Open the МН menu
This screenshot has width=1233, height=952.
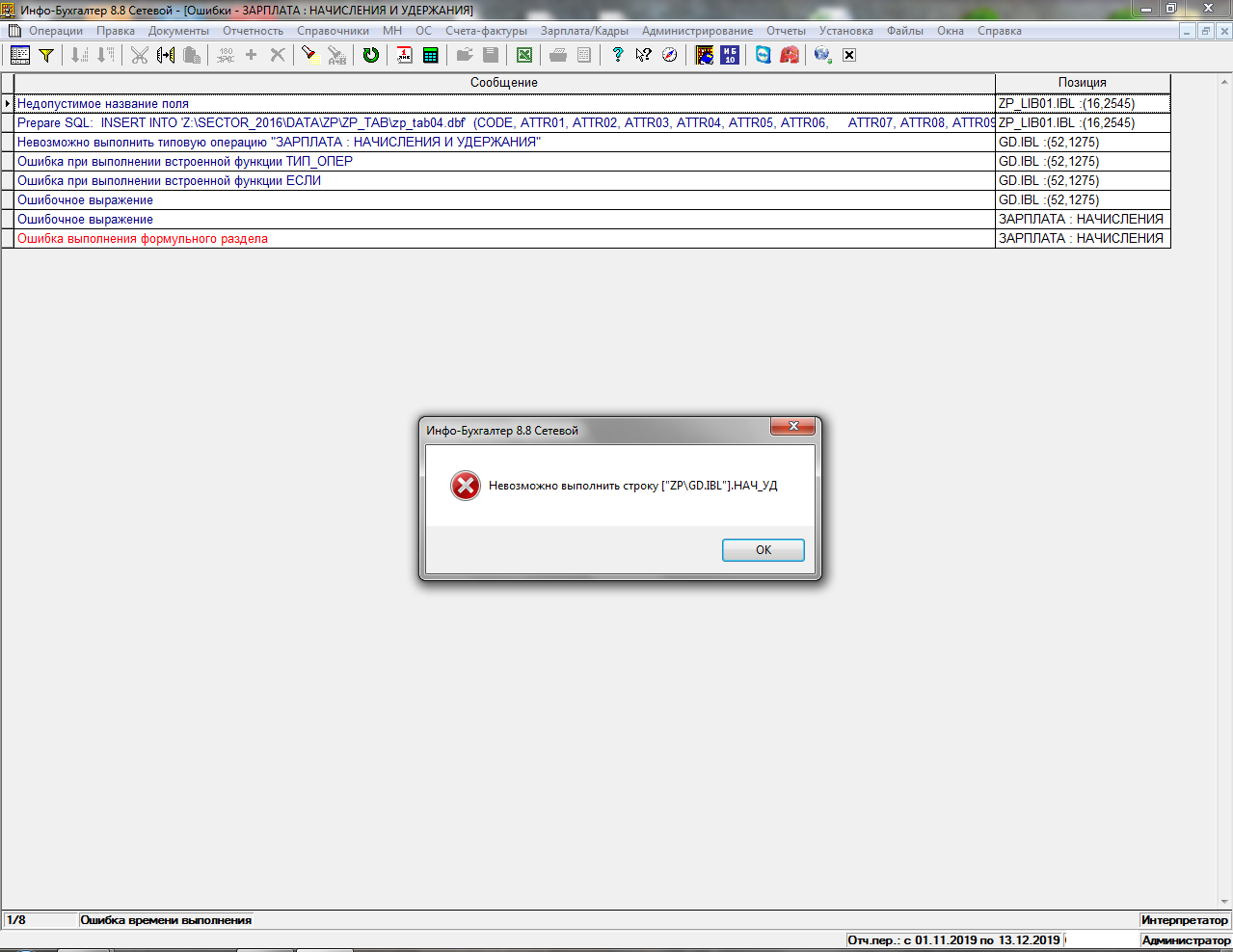(x=392, y=31)
